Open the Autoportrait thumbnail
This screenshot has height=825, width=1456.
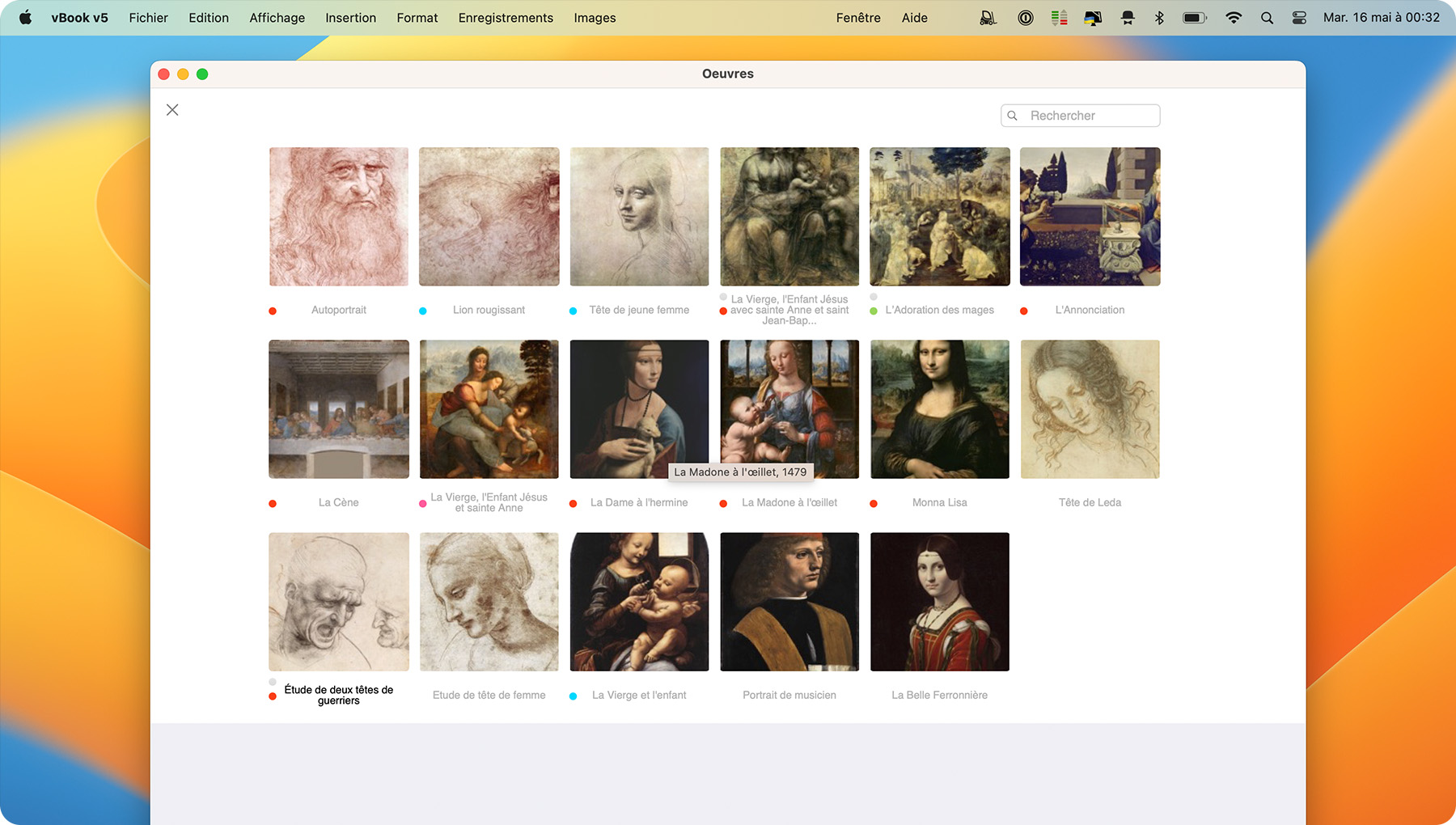point(339,217)
